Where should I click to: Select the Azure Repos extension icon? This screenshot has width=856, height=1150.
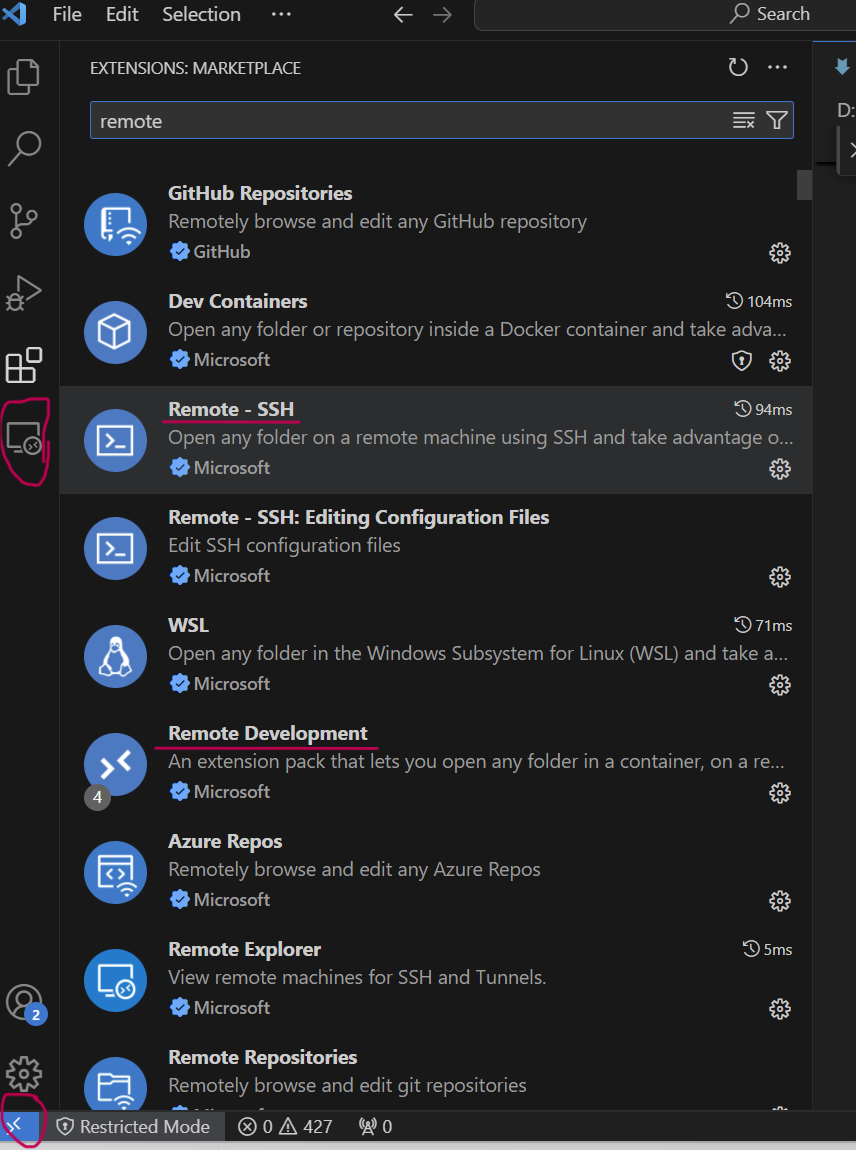tap(115, 872)
